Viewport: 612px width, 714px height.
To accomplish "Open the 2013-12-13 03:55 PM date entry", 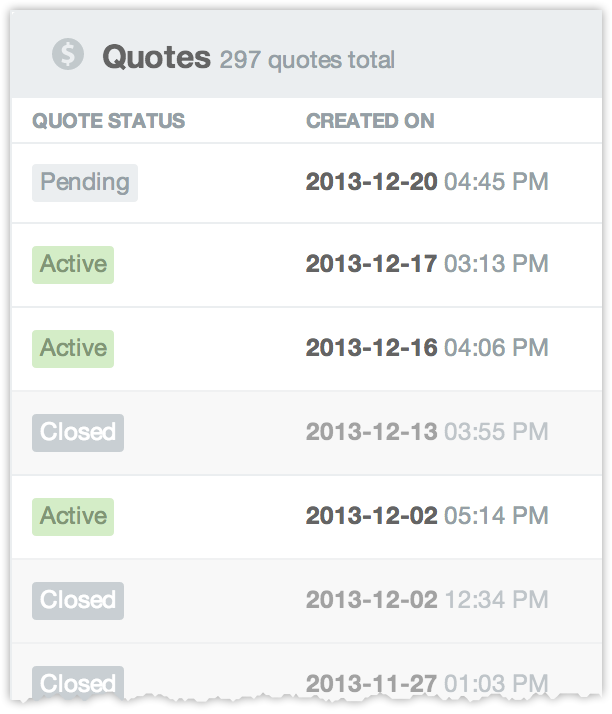I will [x=427, y=432].
